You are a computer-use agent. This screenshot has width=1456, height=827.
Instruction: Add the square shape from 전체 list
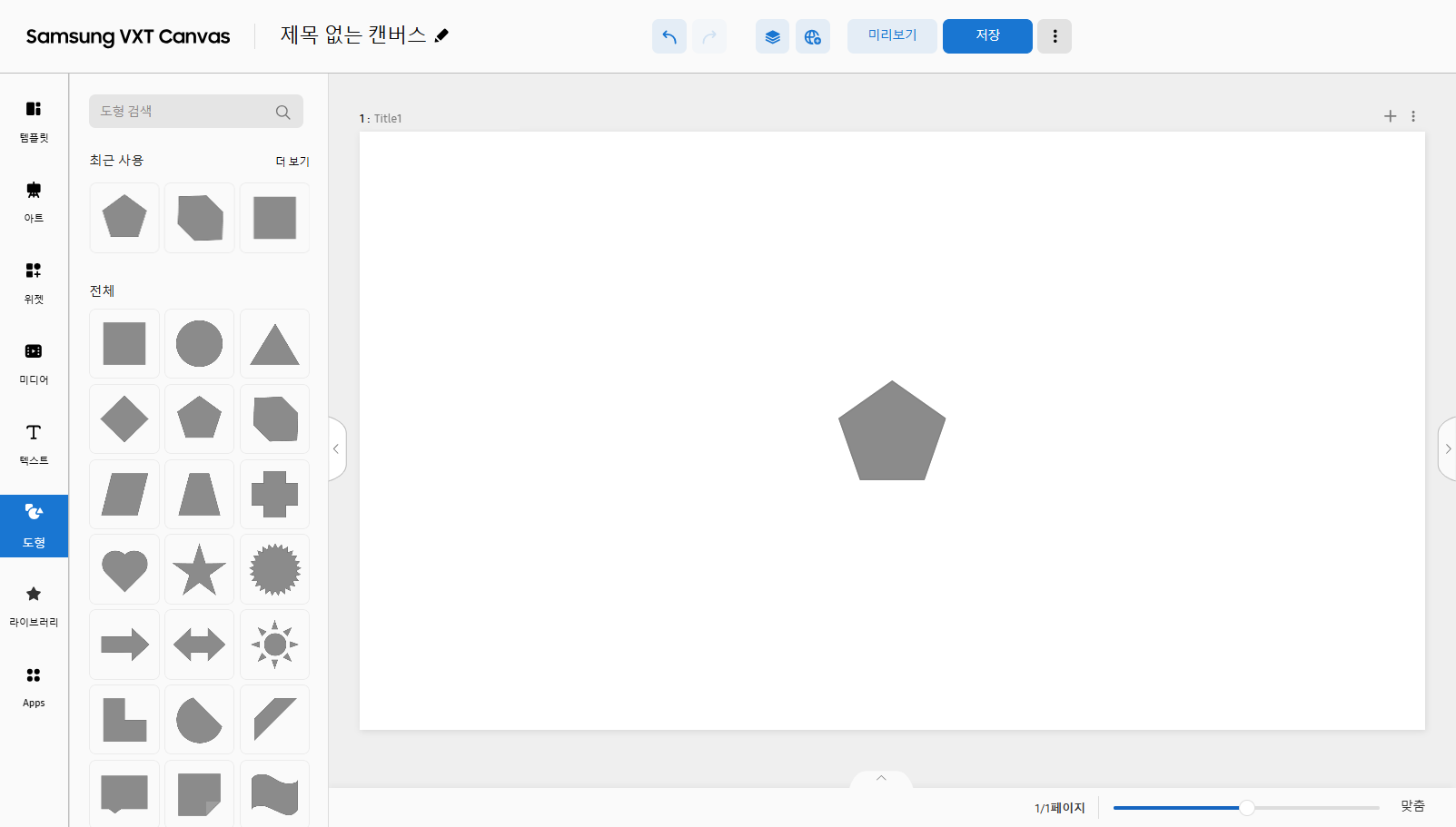tap(124, 343)
